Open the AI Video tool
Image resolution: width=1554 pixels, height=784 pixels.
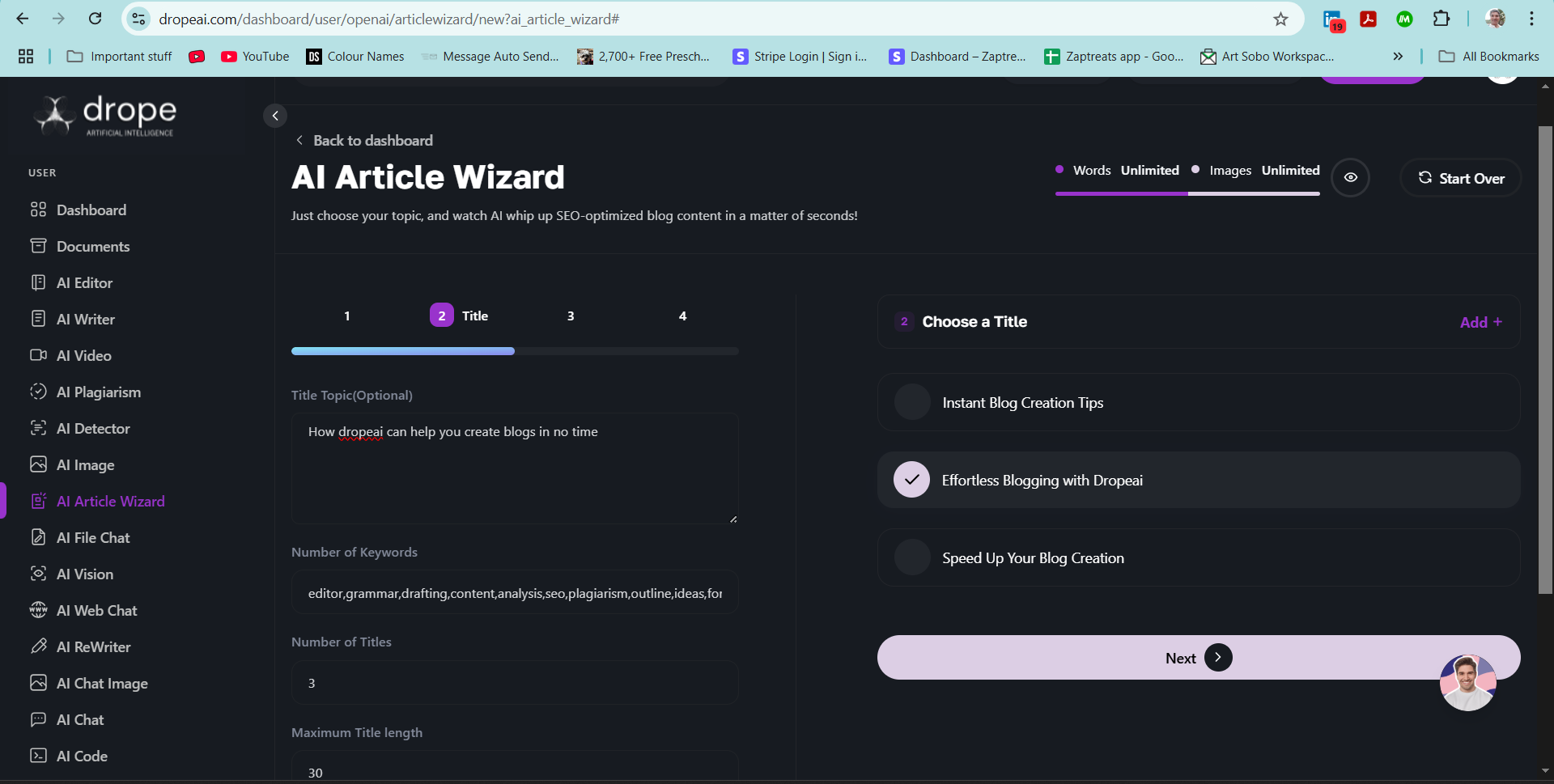coord(83,355)
